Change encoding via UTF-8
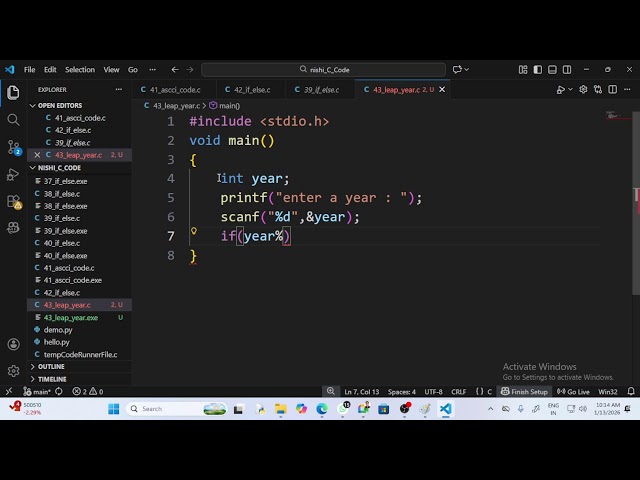Screen dimensions: 640x480 click(433, 391)
